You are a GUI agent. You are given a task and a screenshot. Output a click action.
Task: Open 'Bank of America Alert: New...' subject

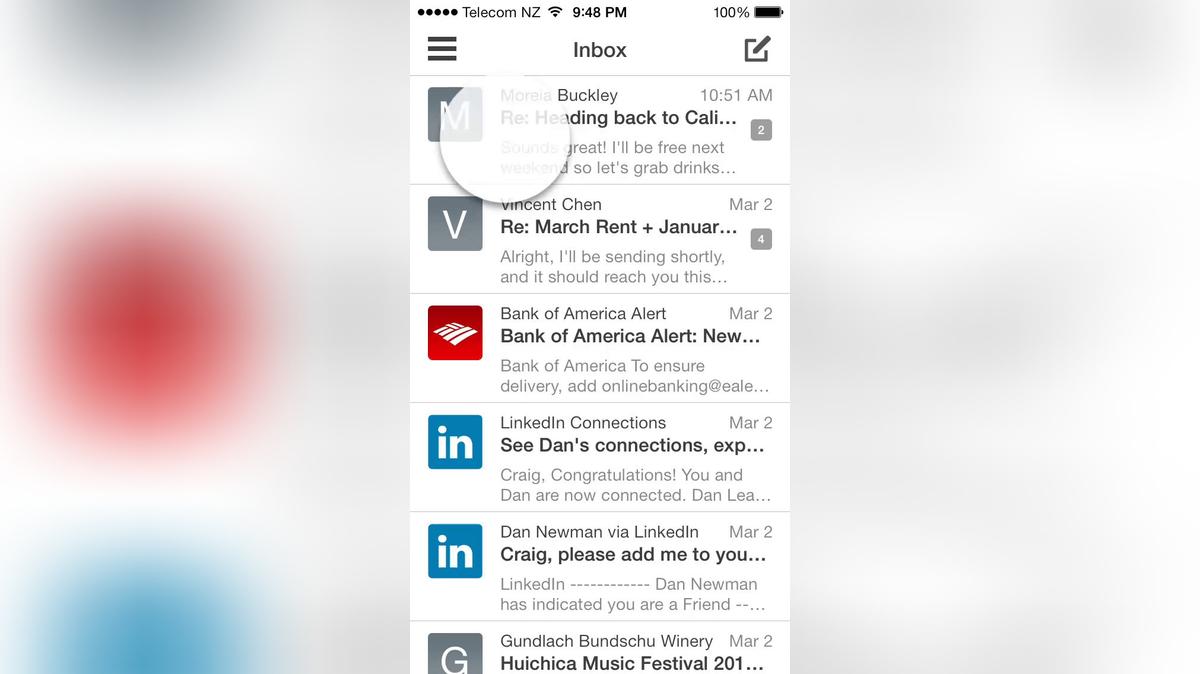click(x=630, y=336)
